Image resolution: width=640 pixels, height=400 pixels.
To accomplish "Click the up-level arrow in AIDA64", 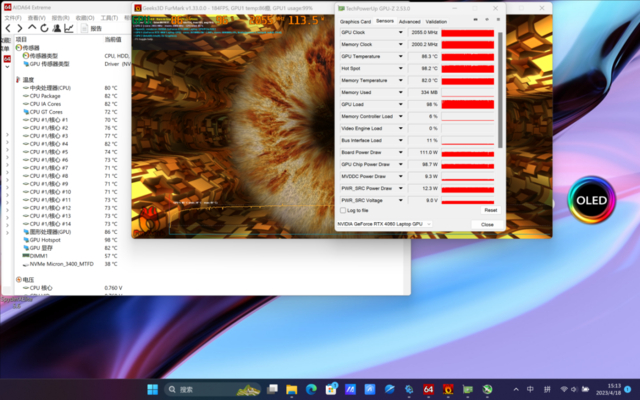I will click(x=32, y=28).
